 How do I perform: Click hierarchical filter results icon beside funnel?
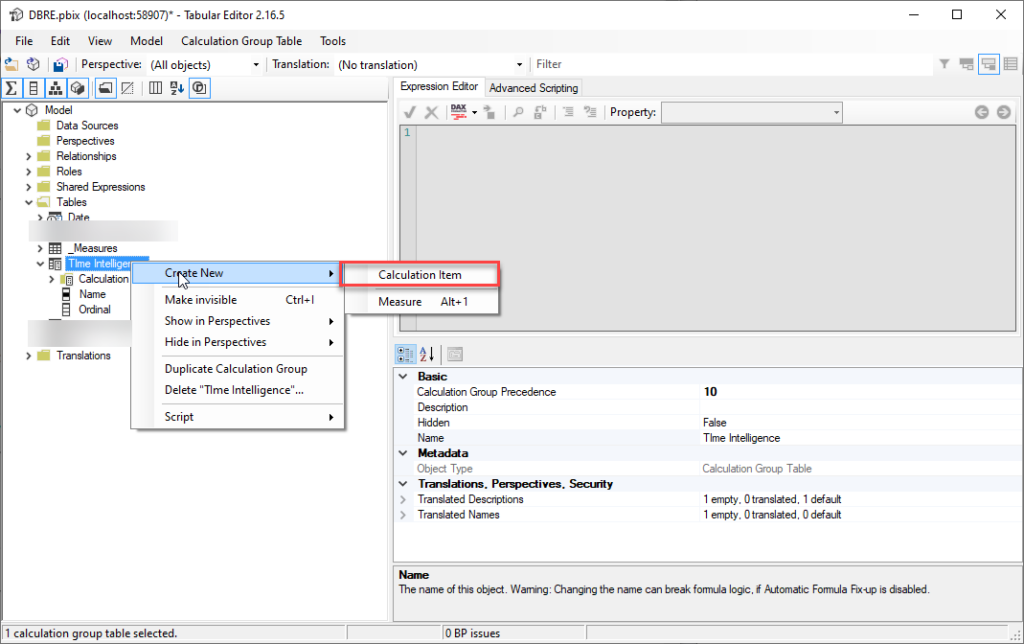pyautogui.click(x=967, y=64)
